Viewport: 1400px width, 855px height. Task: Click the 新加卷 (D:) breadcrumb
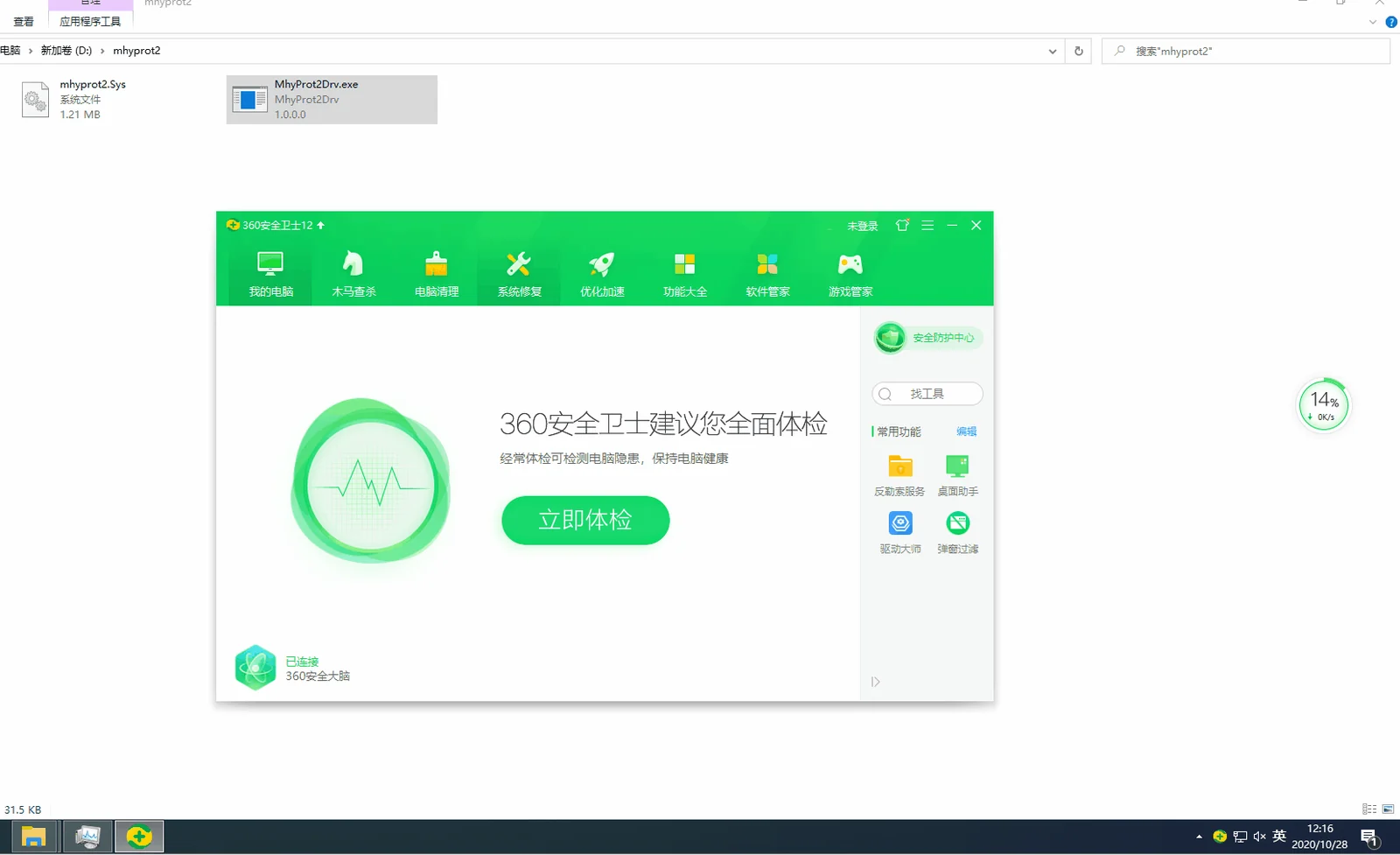(x=66, y=51)
